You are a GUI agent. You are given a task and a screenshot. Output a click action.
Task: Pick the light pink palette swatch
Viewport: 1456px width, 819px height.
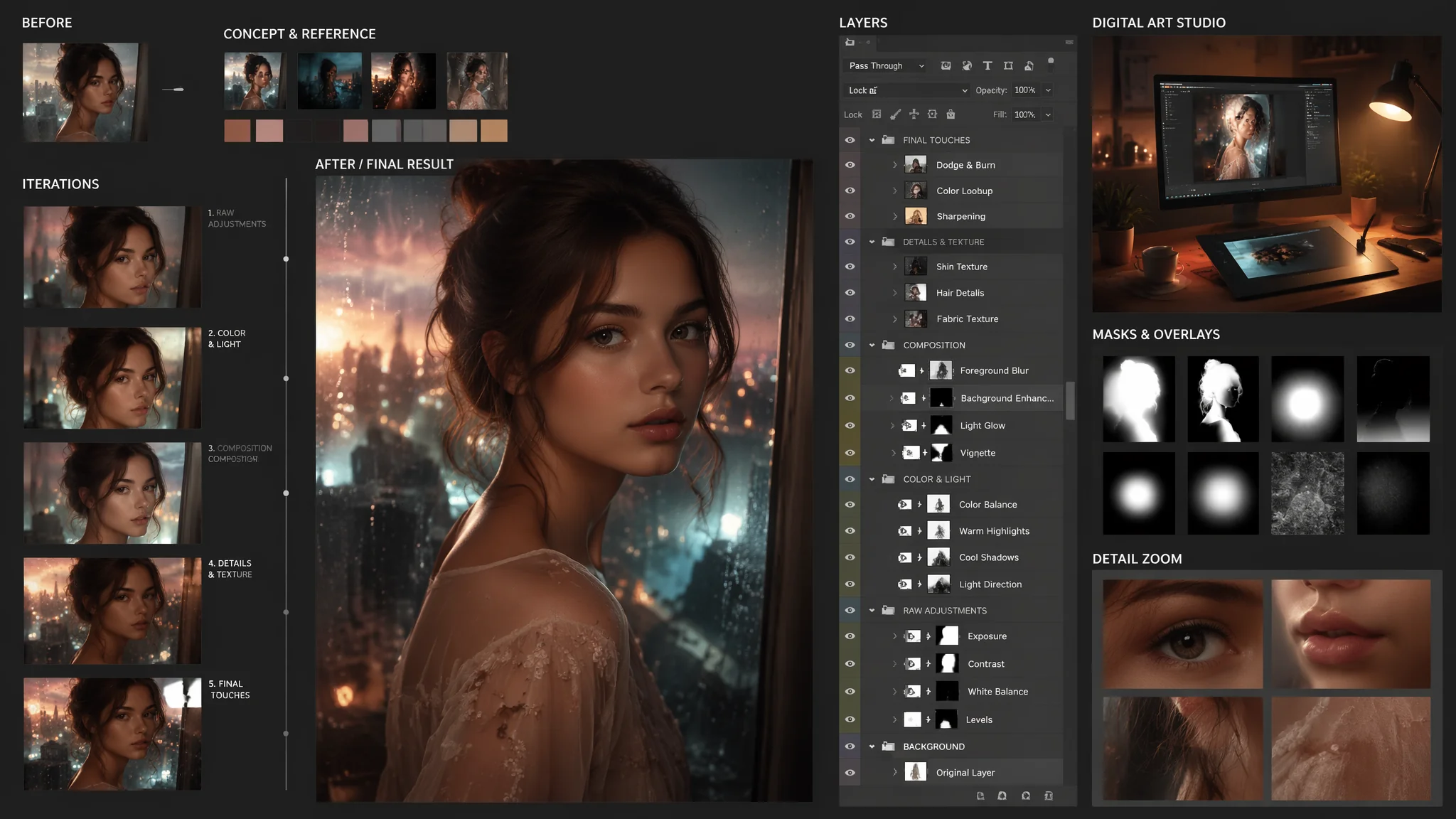click(x=269, y=131)
